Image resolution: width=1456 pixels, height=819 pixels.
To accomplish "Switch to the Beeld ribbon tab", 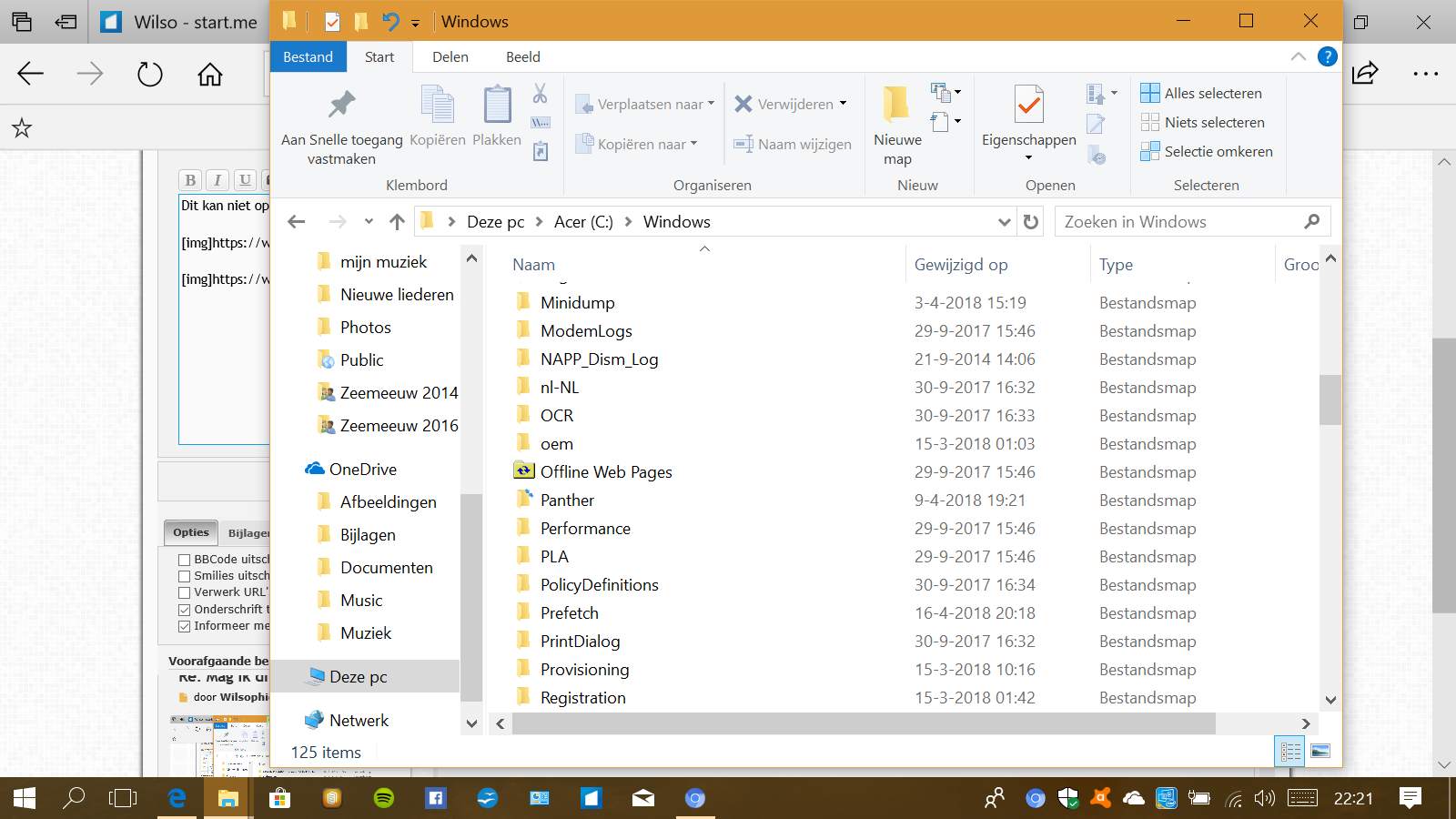I will 523,56.
